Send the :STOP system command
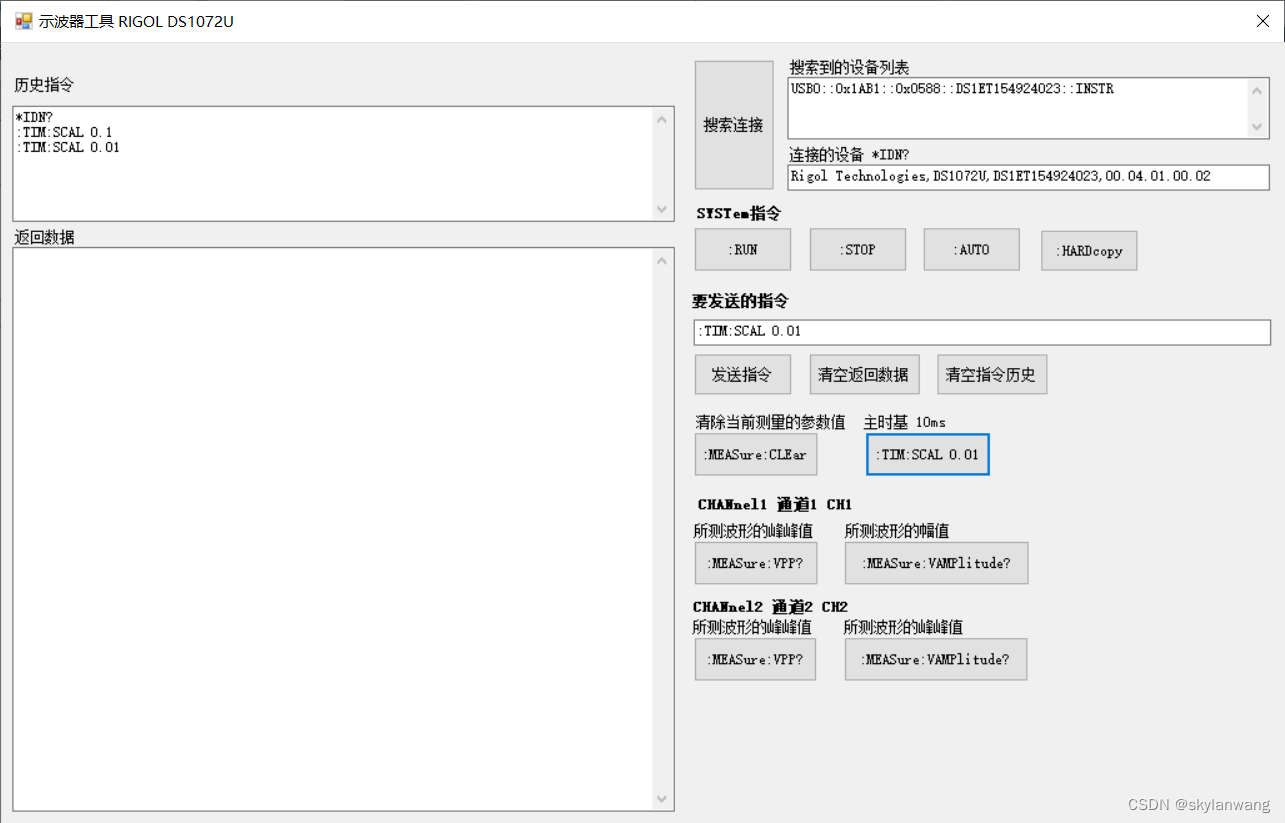The width and height of the screenshot is (1285, 823). pos(858,250)
